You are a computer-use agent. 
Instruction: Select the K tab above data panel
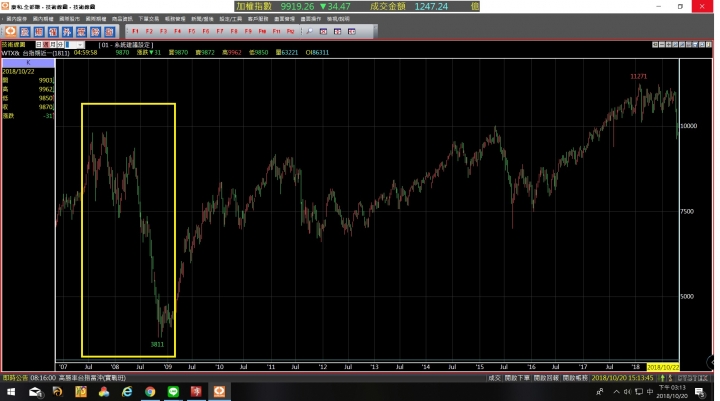pos(28,62)
